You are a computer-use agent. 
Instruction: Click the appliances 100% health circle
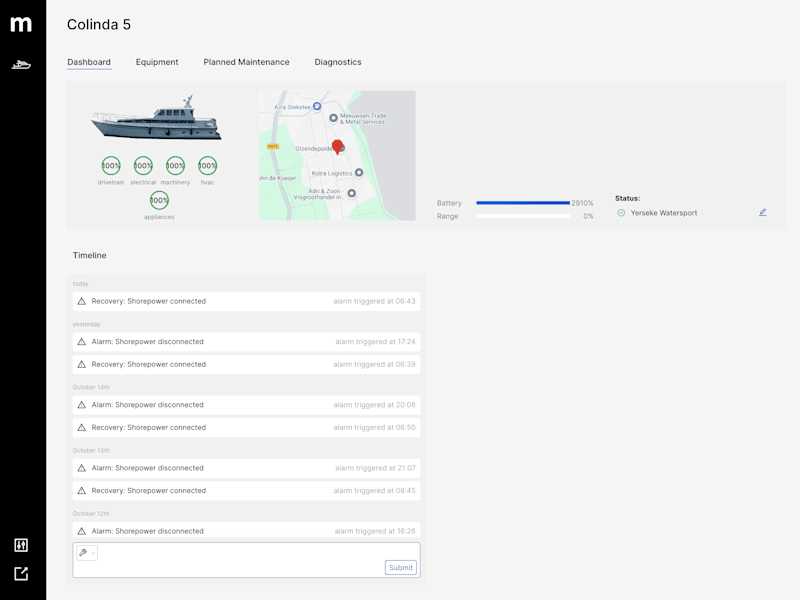click(x=159, y=200)
